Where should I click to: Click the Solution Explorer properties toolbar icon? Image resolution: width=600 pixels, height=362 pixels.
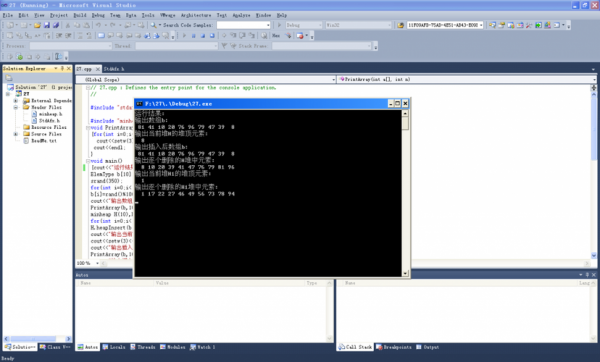point(9,78)
